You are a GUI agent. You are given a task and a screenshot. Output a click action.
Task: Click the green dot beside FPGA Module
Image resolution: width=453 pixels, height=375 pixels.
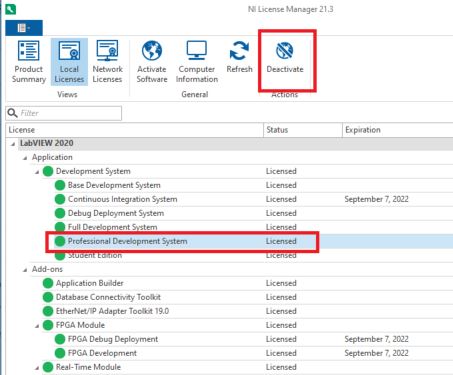tap(48, 325)
